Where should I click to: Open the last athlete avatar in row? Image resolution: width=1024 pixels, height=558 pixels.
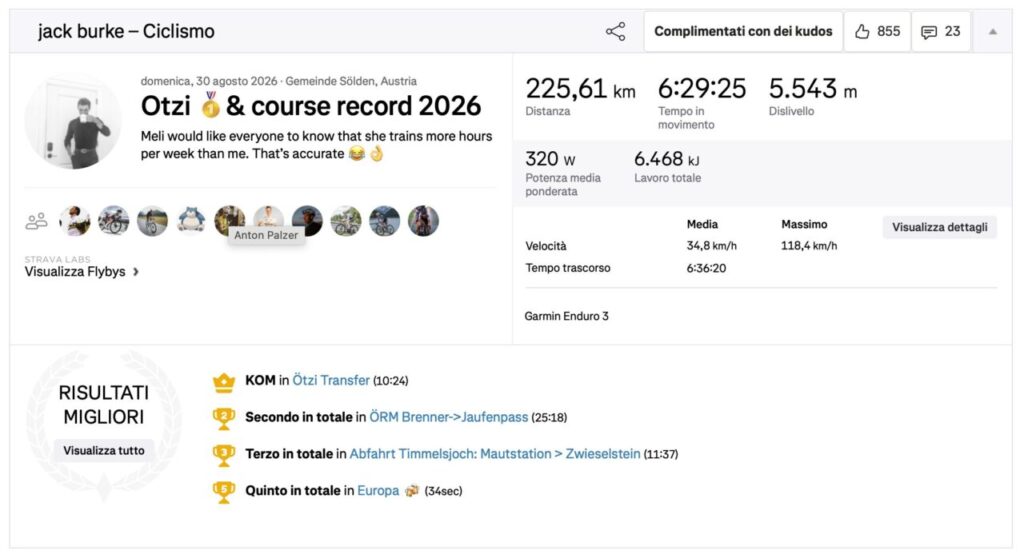(423, 221)
